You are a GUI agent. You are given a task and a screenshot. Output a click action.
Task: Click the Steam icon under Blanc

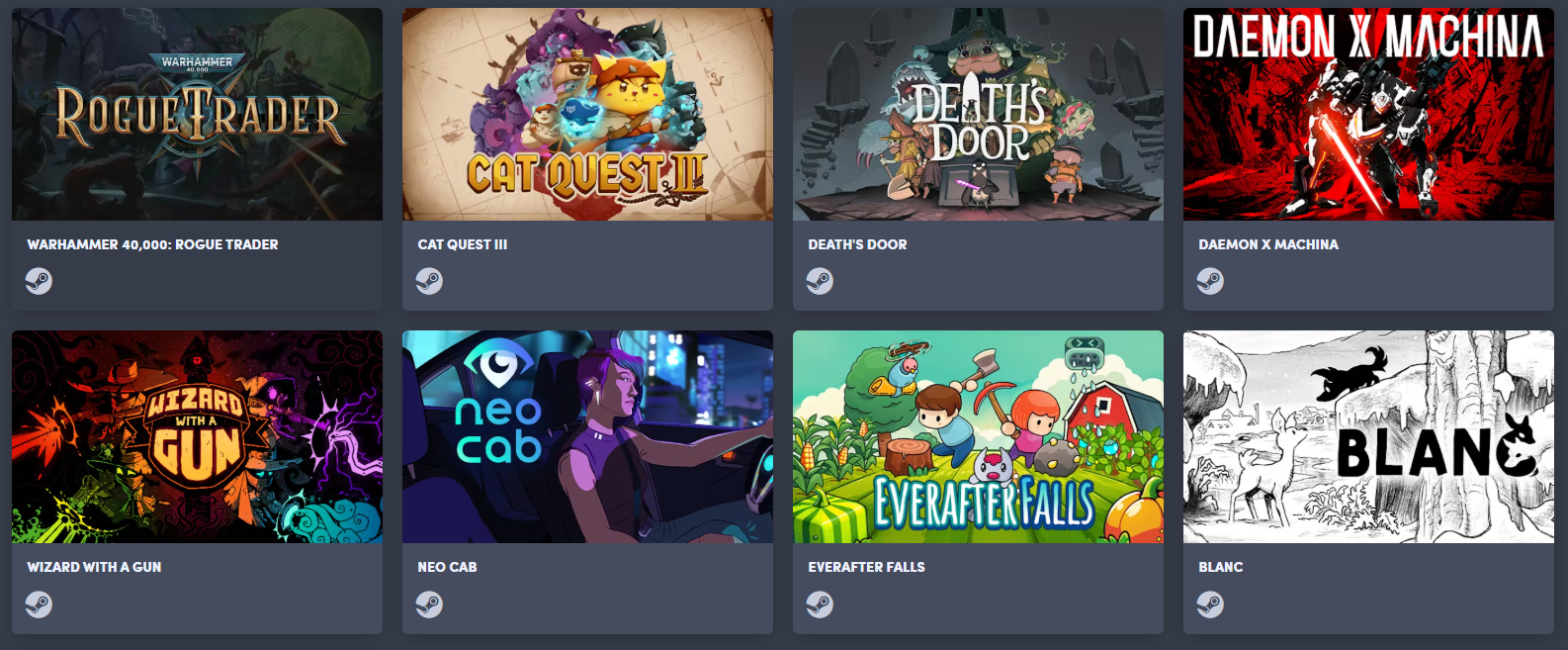click(x=1210, y=604)
